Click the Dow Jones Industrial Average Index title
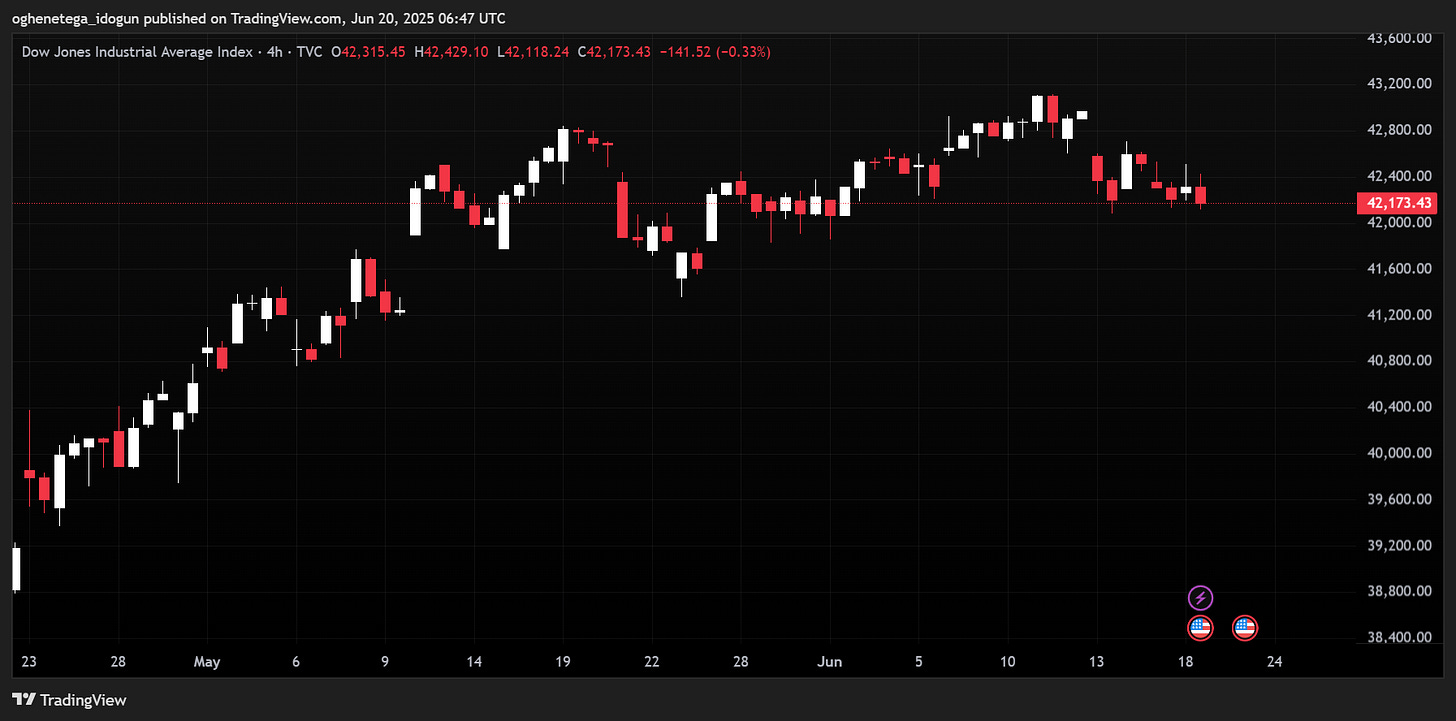The image size is (1456, 721). pyautogui.click(x=137, y=51)
